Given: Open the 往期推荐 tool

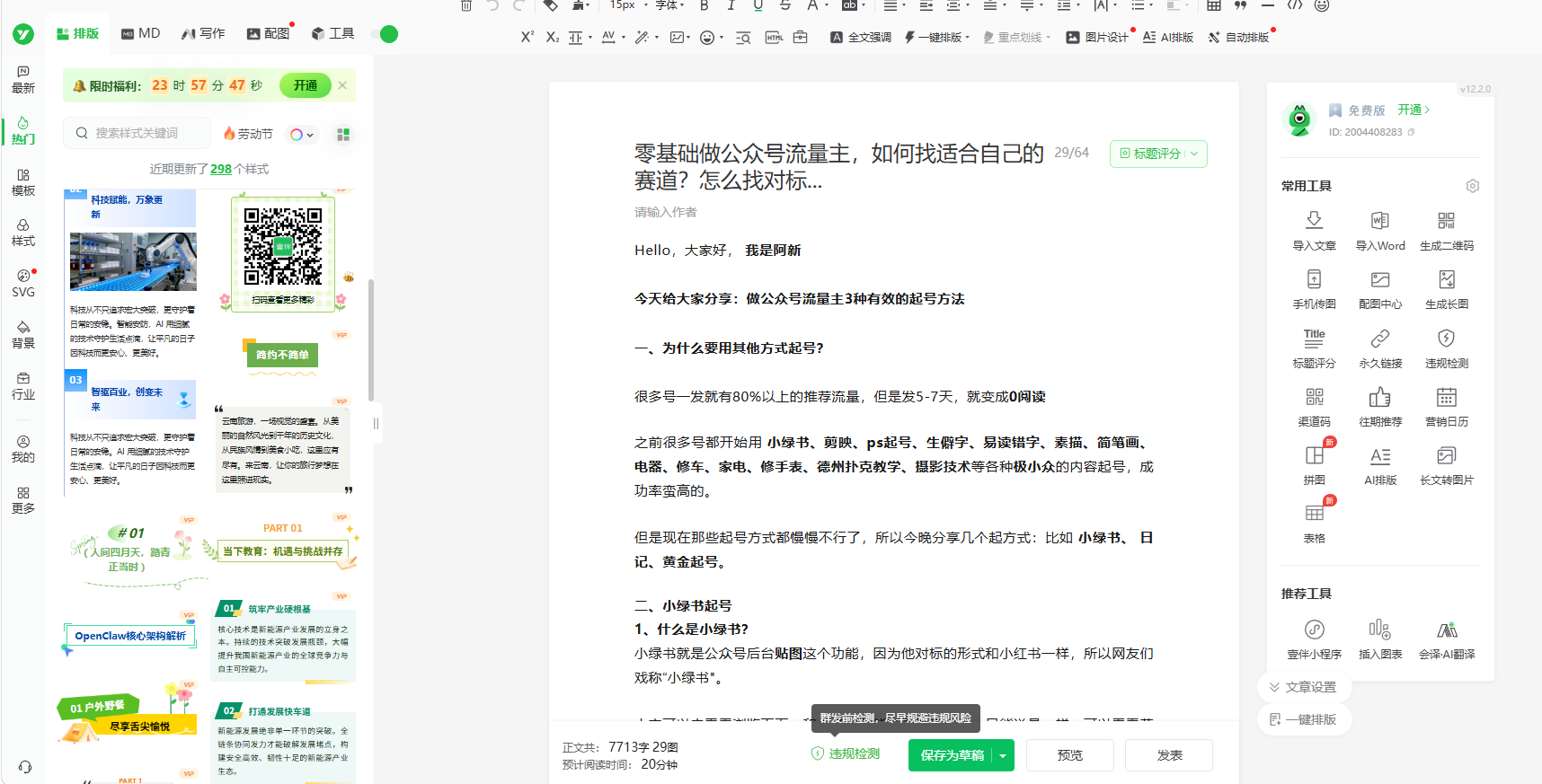Looking at the screenshot, I should click(1380, 406).
